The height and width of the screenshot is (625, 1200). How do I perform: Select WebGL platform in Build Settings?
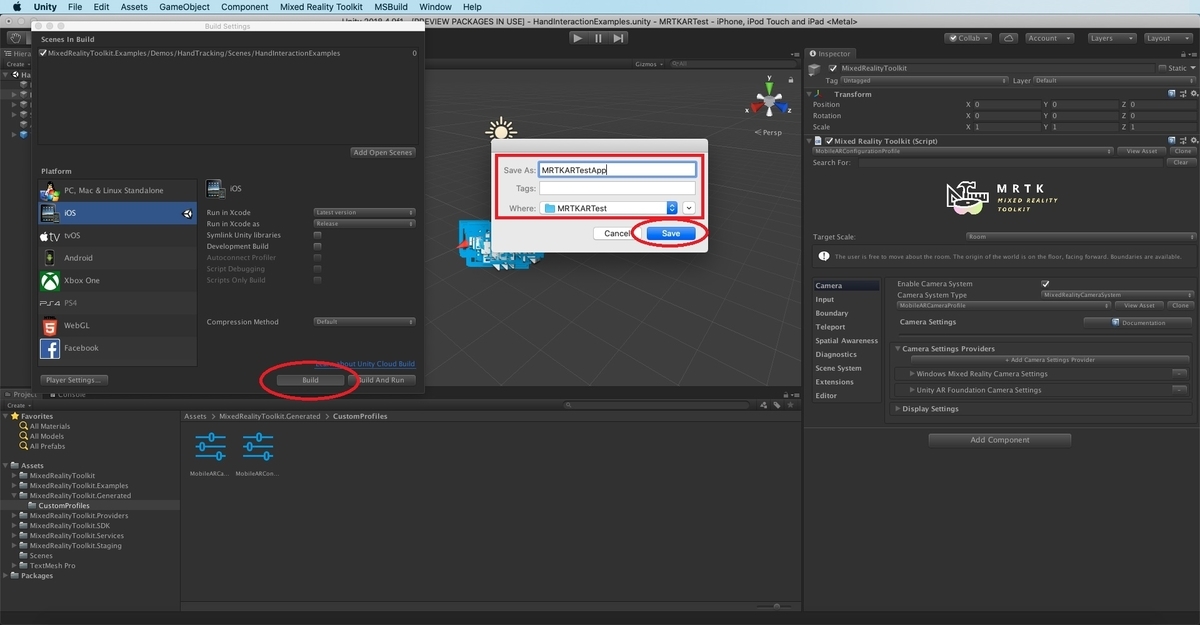(117, 326)
